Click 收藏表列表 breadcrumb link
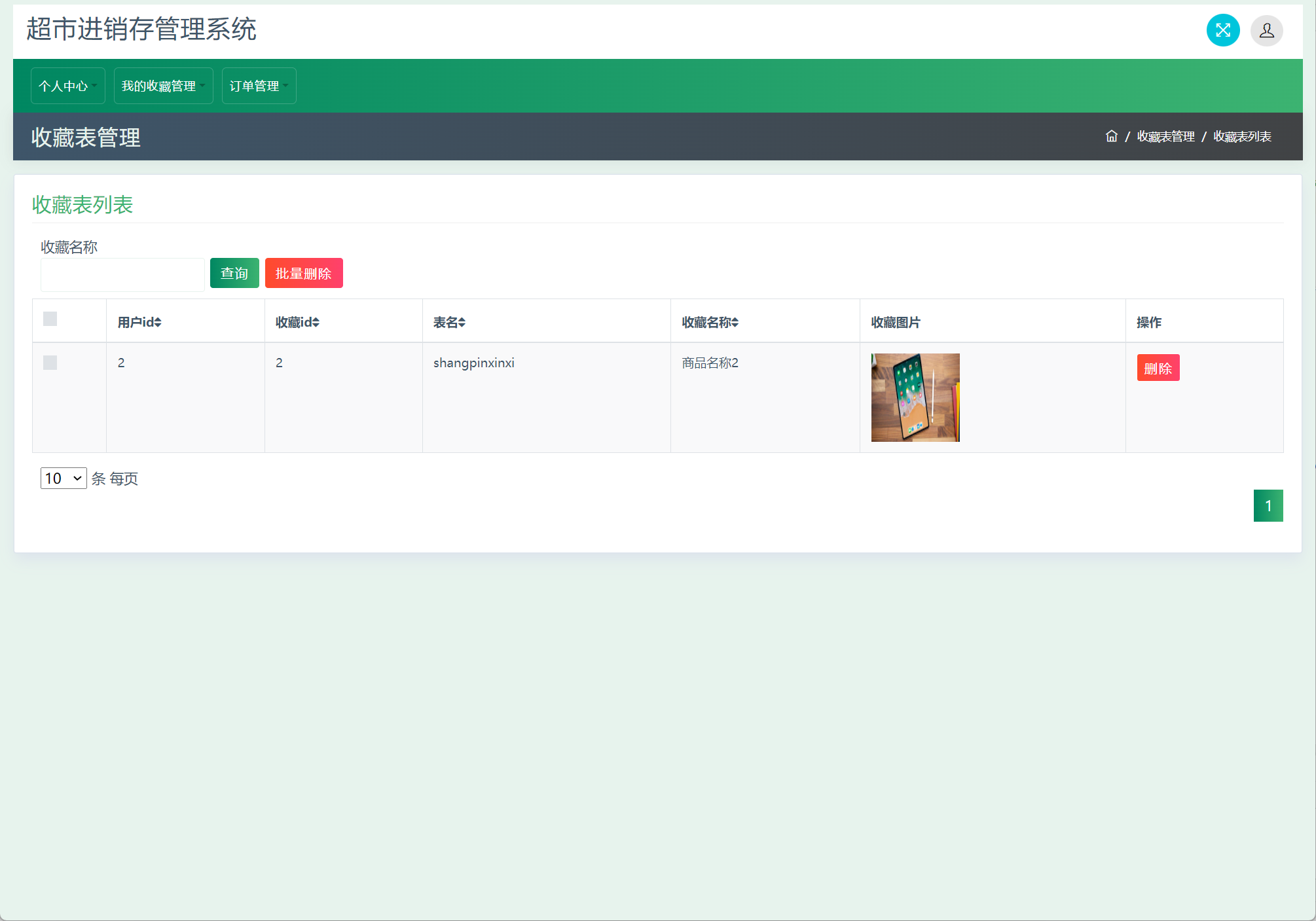 click(x=1242, y=136)
